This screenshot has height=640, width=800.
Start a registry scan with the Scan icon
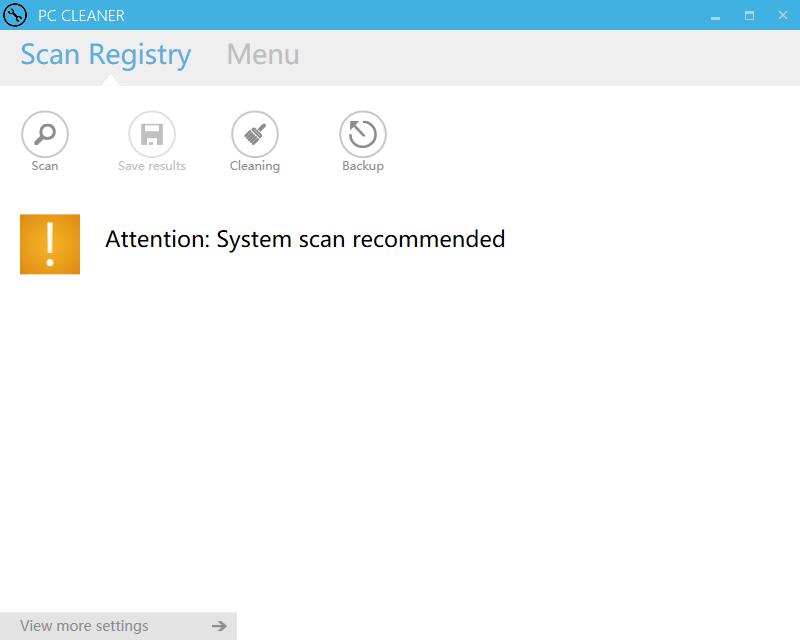point(45,134)
